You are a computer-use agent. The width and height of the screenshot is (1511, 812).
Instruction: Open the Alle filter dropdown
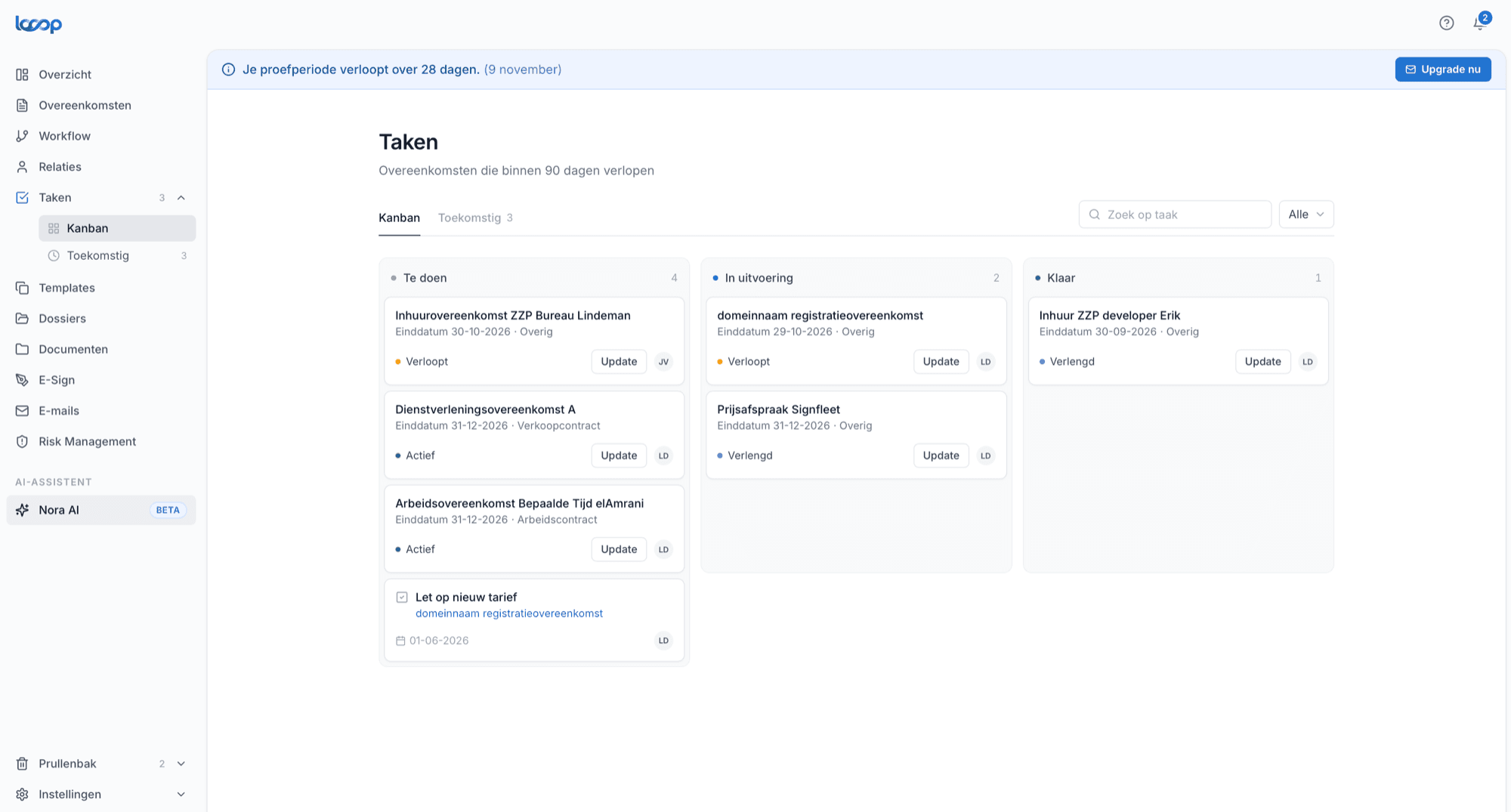click(1306, 215)
